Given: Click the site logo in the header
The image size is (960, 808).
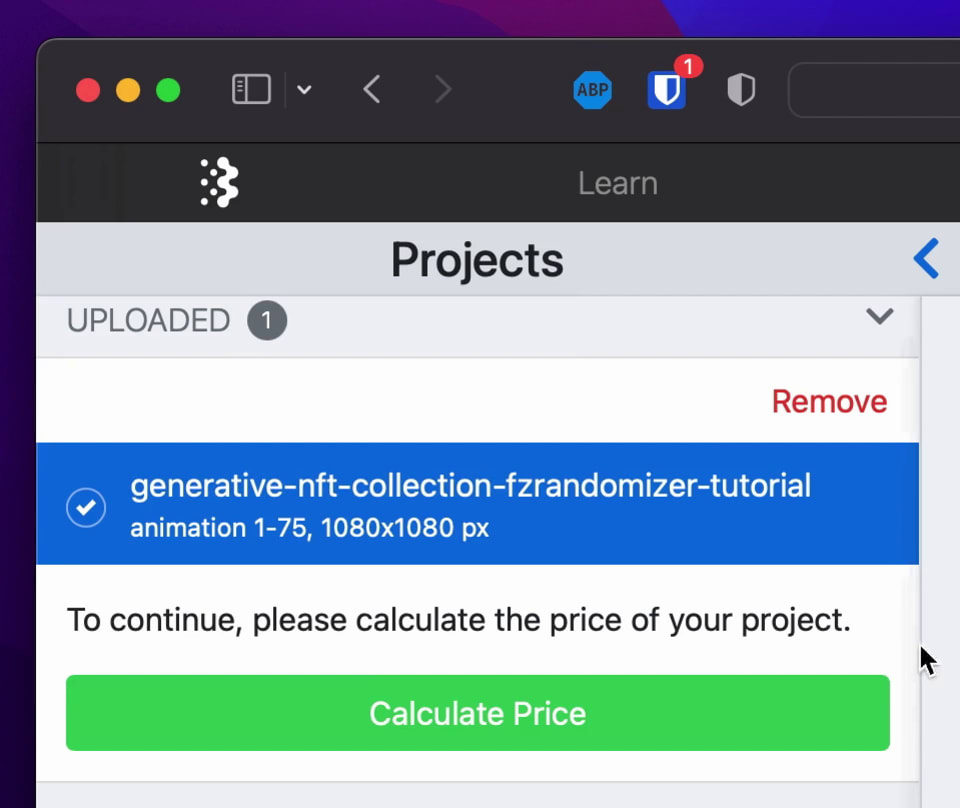Looking at the screenshot, I should tap(218, 182).
